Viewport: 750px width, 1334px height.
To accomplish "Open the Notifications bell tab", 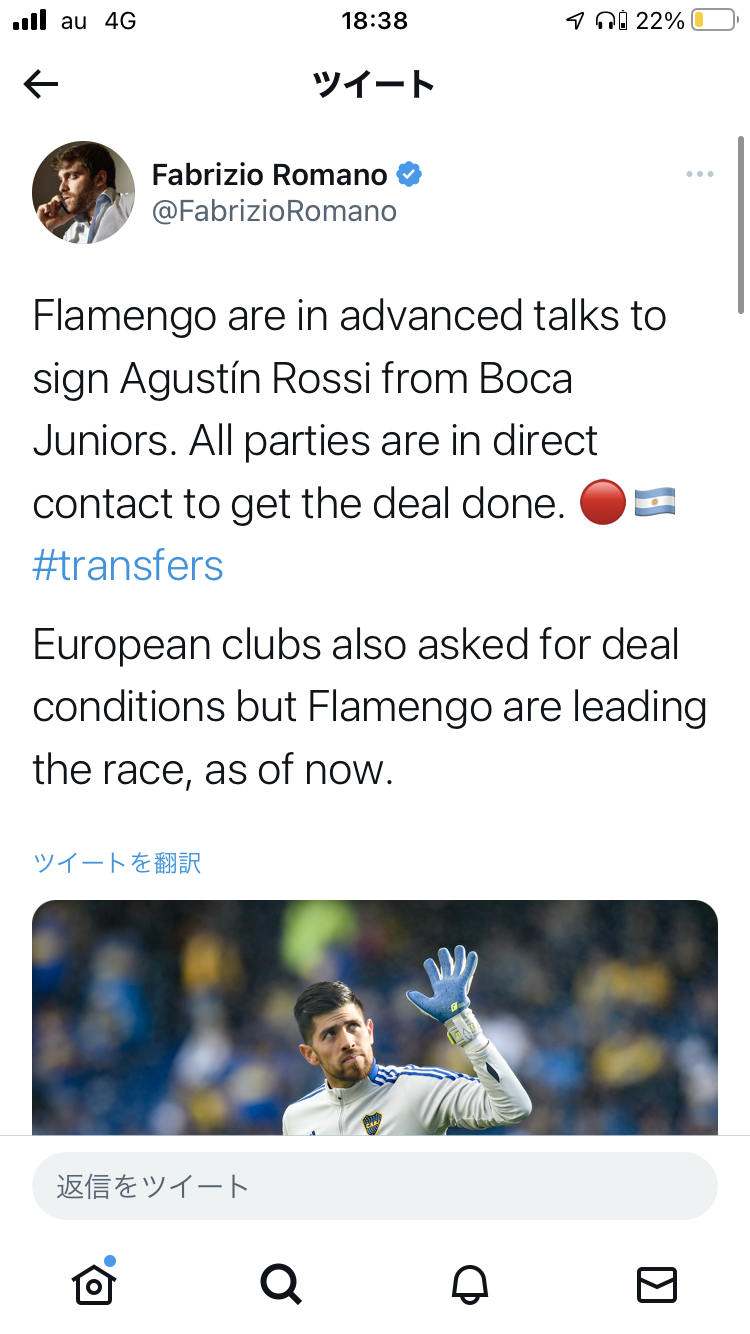I will click(470, 1283).
